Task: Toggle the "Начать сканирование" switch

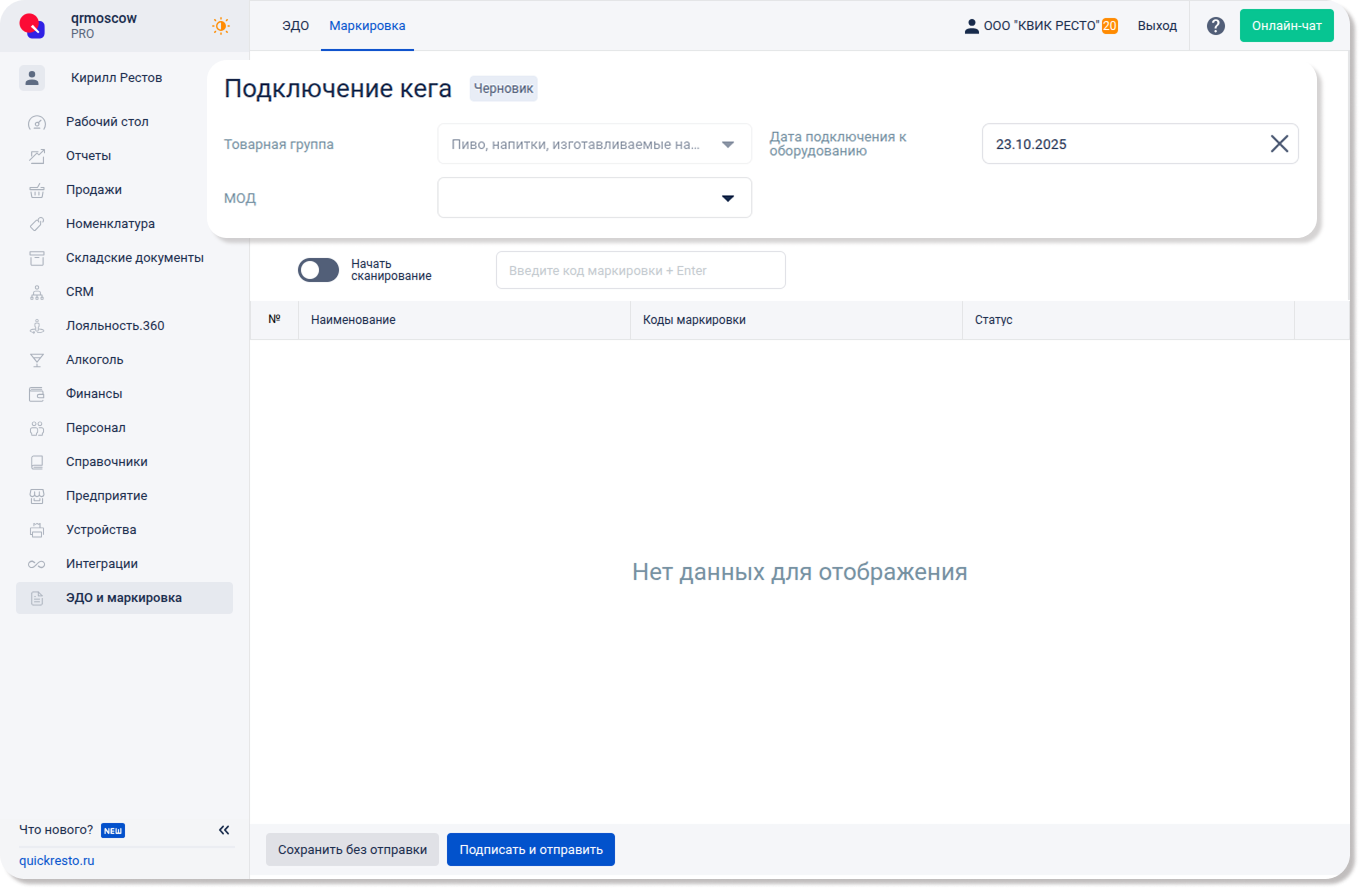Action: 318,270
